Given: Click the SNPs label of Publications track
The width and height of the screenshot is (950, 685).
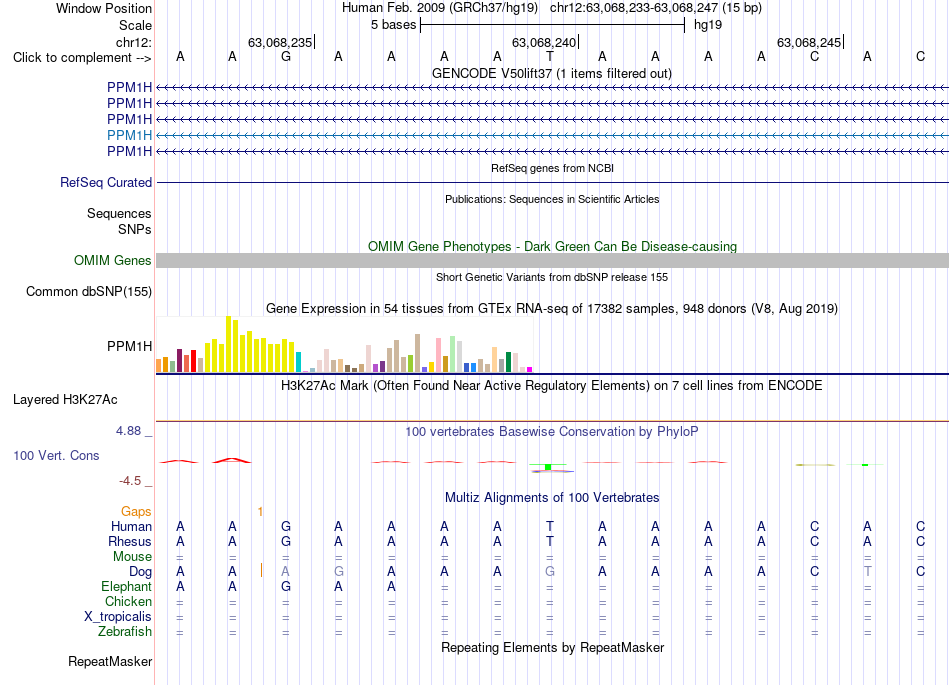Looking at the screenshot, I should [x=135, y=230].
